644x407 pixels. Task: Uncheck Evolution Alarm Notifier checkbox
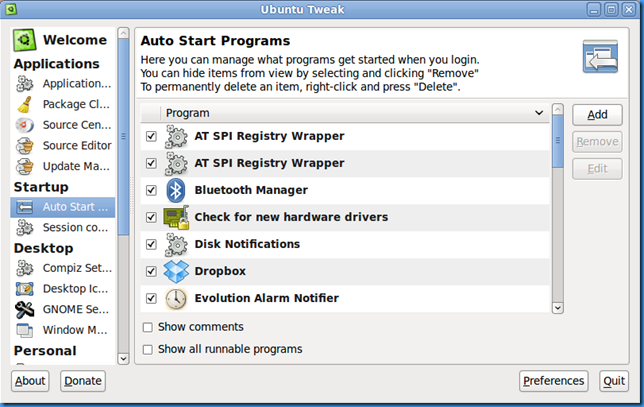pyautogui.click(x=152, y=299)
